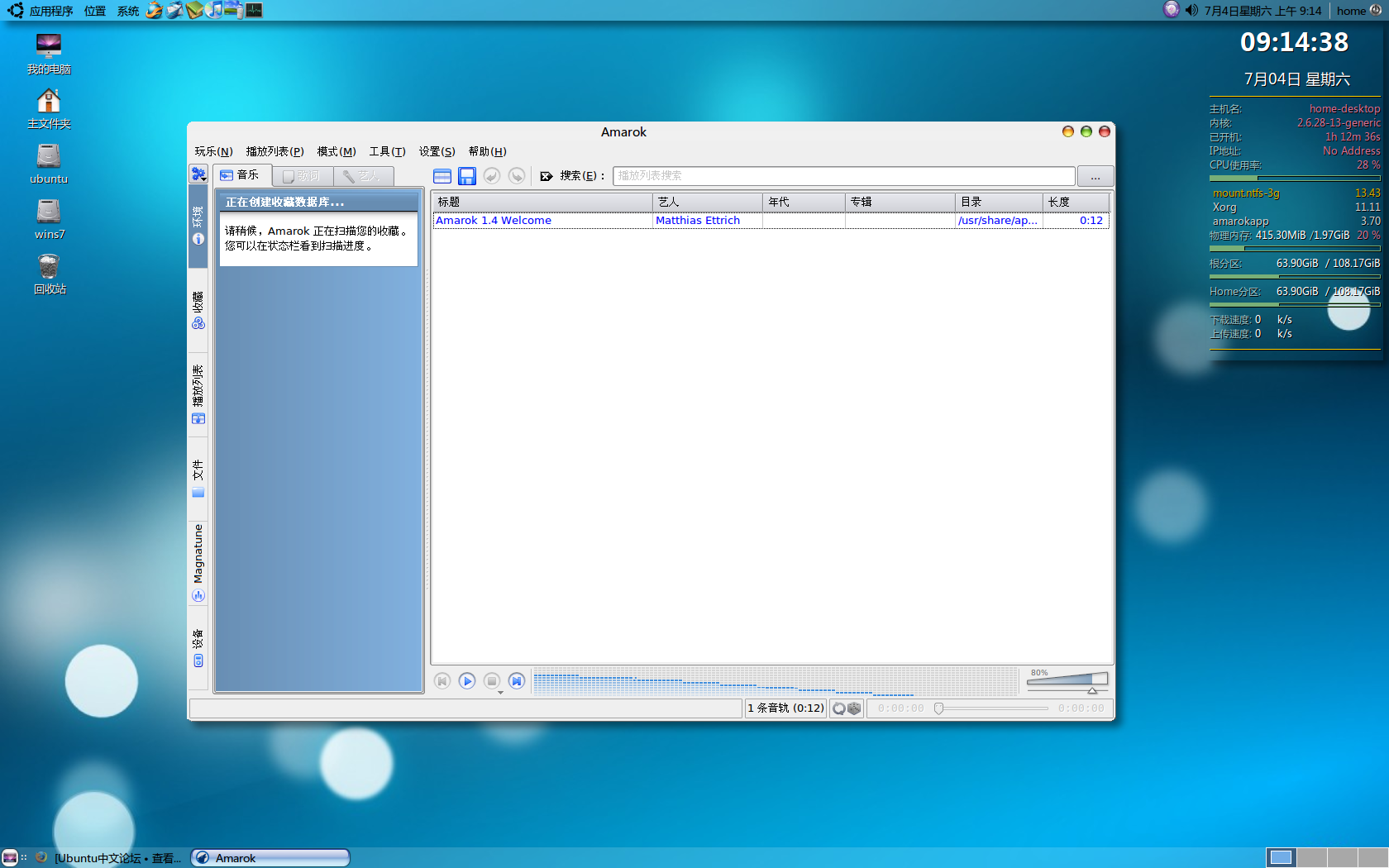Click the '正在创建收藏数据库...' panel header
Image resolution: width=1389 pixels, height=868 pixels.
coord(318,202)
